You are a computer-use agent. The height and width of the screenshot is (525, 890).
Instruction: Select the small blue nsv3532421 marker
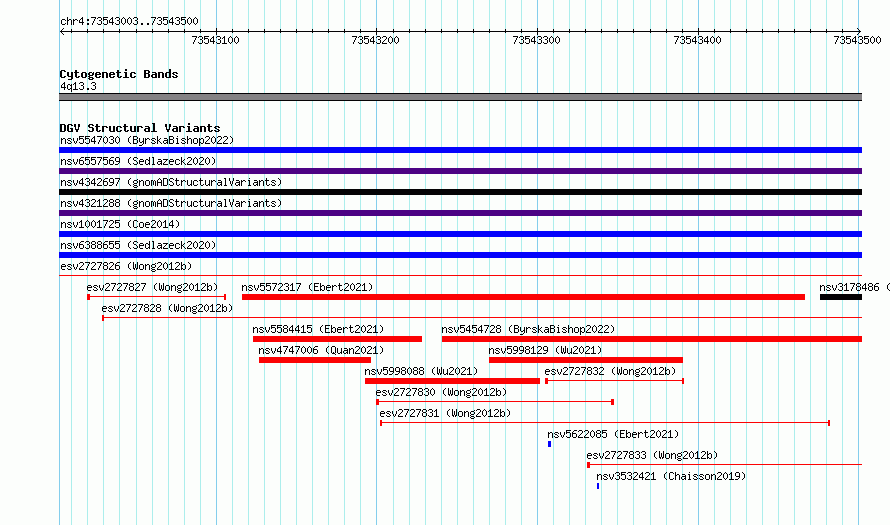point(598,486)
